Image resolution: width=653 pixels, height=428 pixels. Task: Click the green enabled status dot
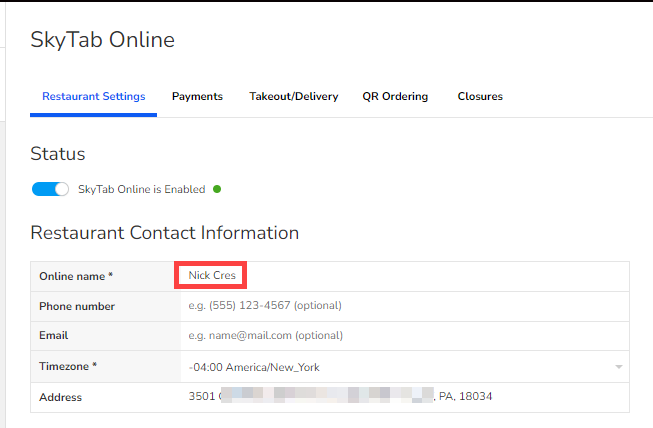click(217, 189)
